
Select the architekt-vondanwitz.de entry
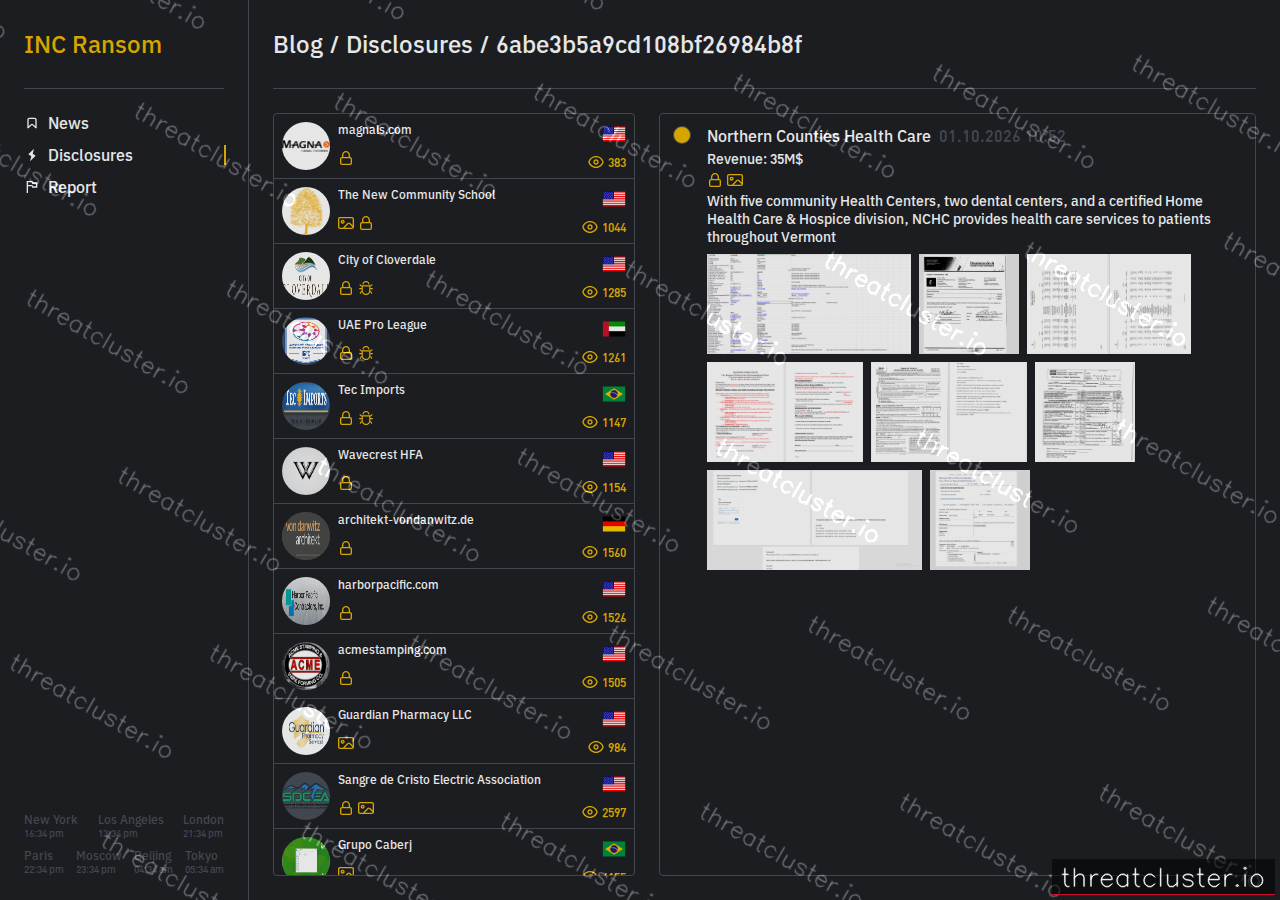(x=454, y=536)
